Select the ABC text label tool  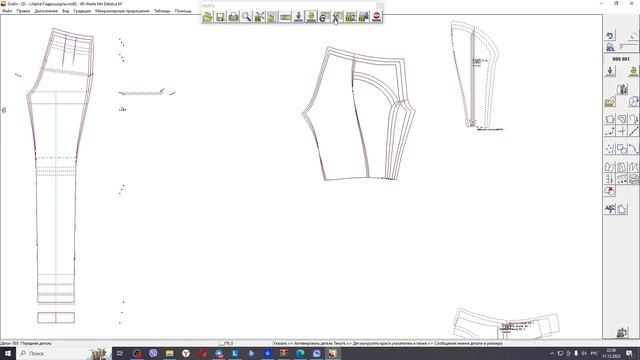pos(610,209)
